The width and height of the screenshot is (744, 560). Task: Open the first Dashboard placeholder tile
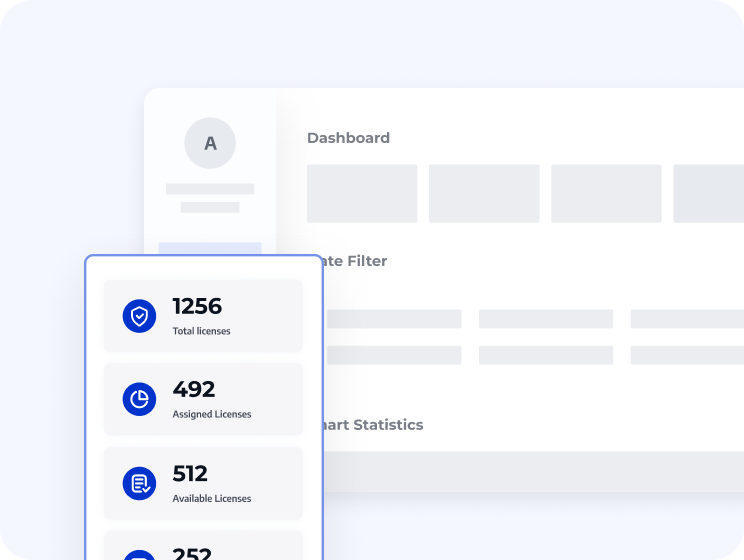pos(362,193)
